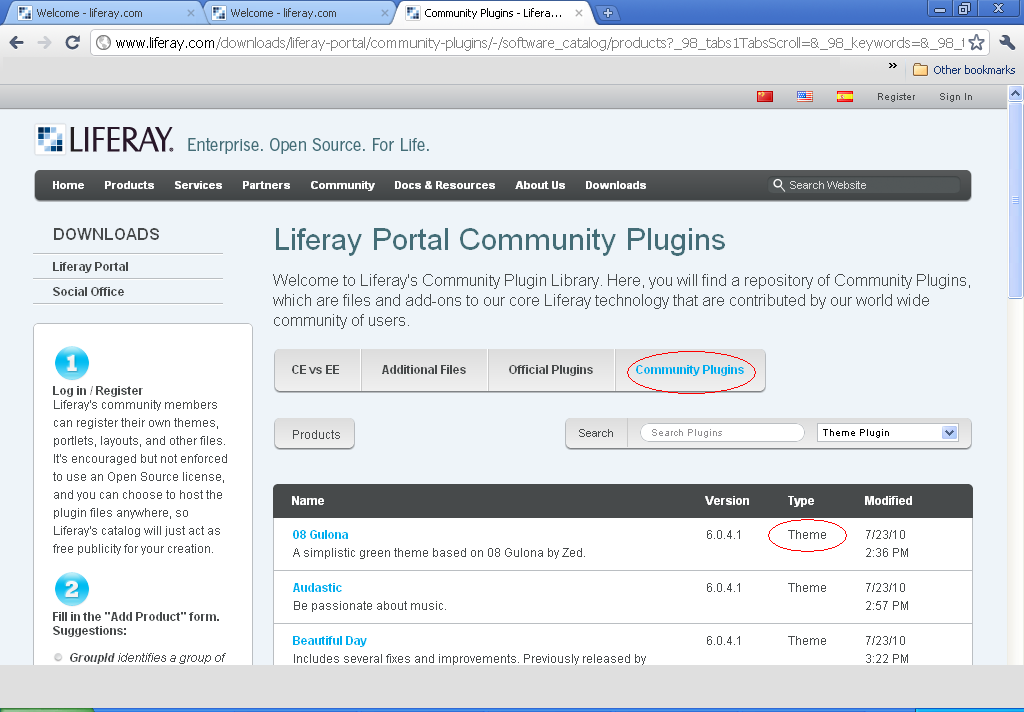Screen dimensions: 1024x712
Task: Click 2:57 PM modified time for Audastic
Action: click(x=887, y=606)
